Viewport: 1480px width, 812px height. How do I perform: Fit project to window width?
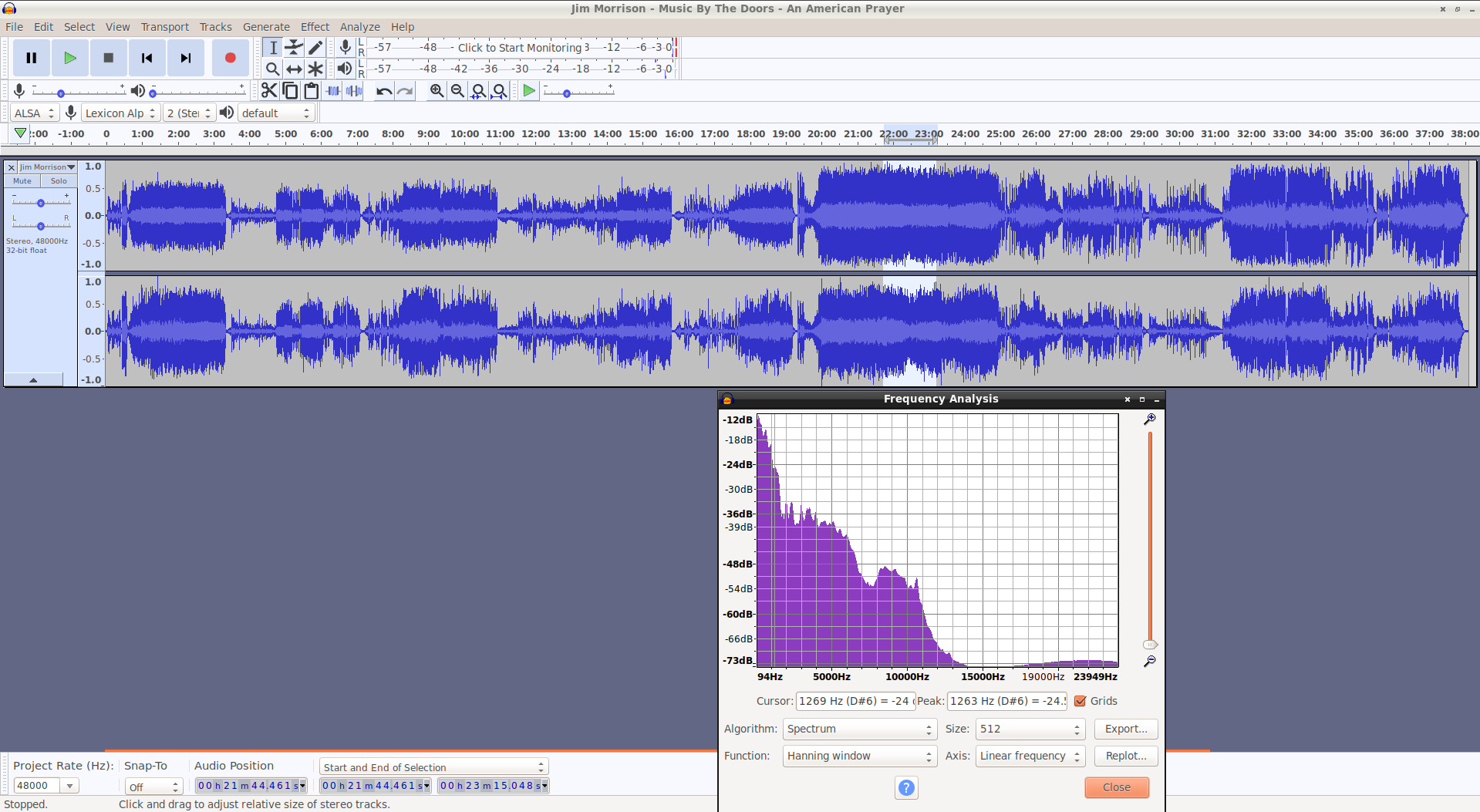[x=499, y=91]
